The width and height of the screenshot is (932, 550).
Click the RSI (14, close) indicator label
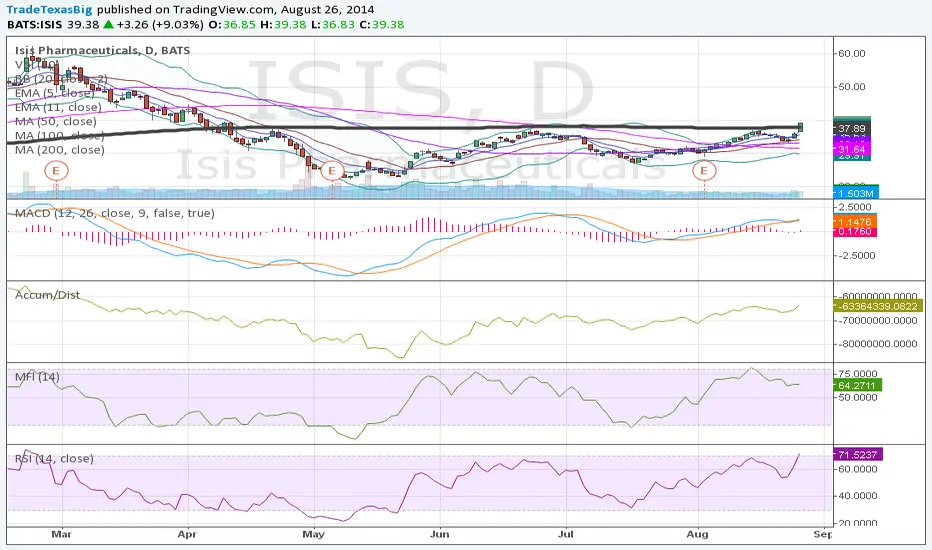click(x=54, y=458)
